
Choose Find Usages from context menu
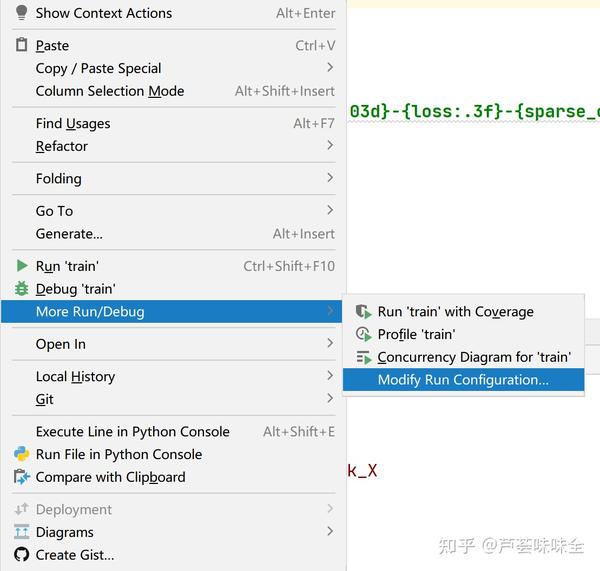(73, 123)
